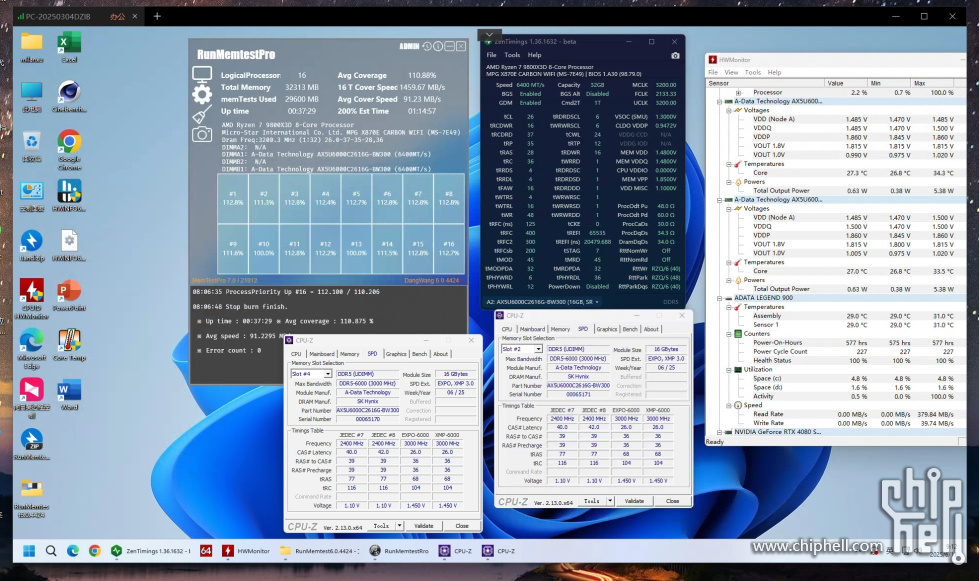Open the info icon in RunMemtestPro header
Screen dimensions: 979x581
coord(438,46)
